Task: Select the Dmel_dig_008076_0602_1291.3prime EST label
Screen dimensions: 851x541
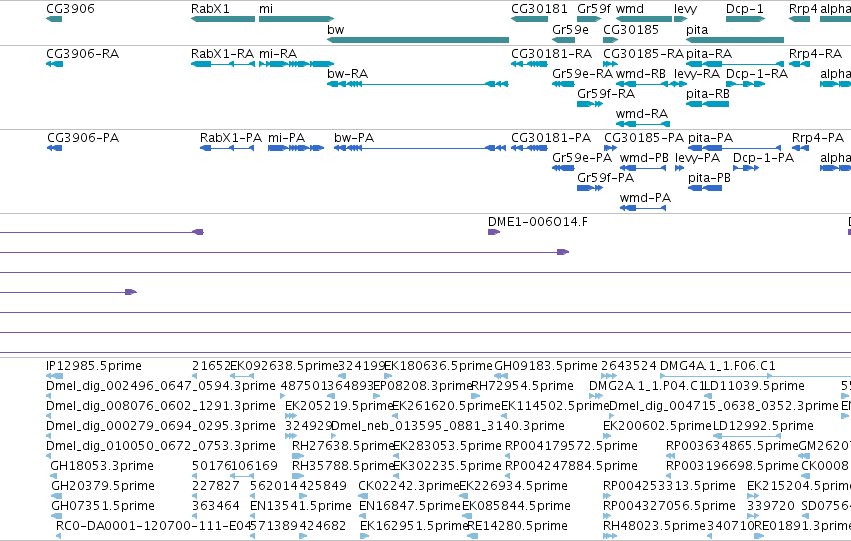Action: 161,406
